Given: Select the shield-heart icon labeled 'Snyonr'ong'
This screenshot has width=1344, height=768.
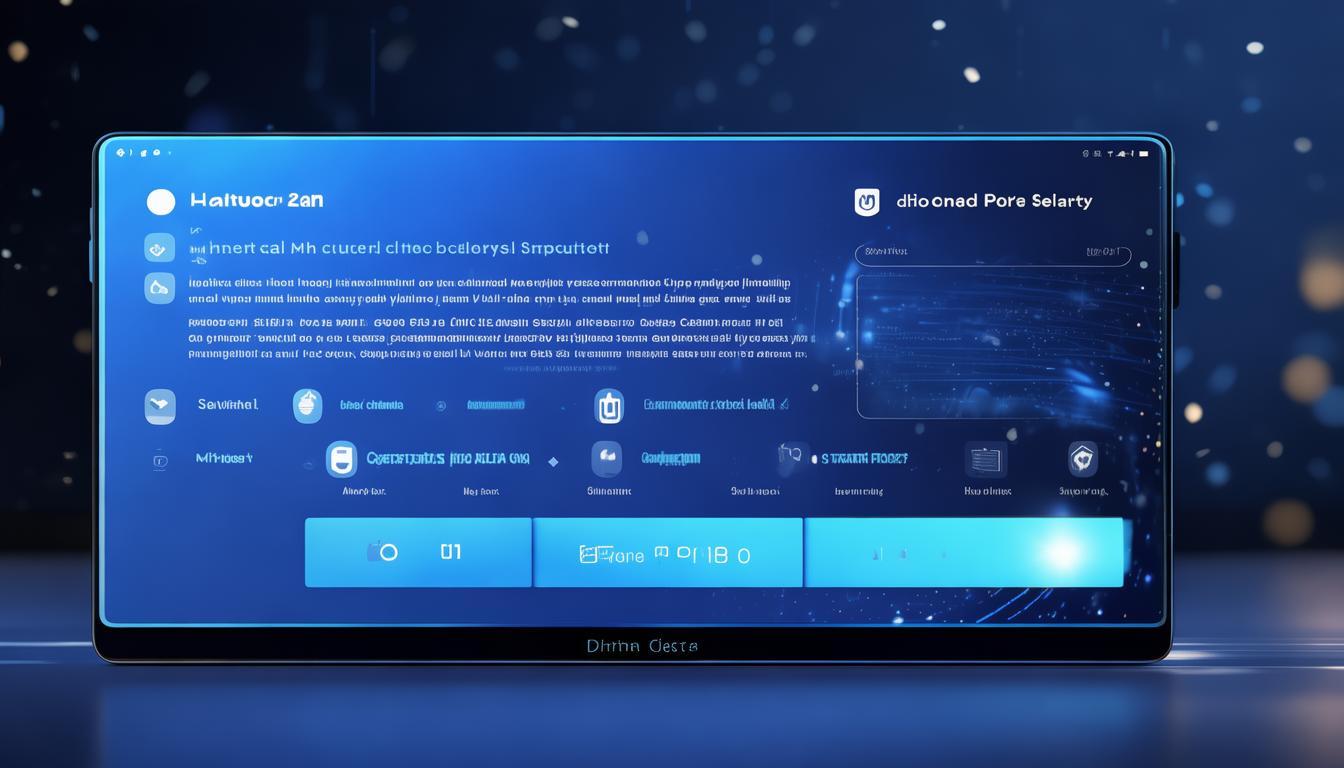Looking at the screenshot, I should click(1082, 459).
